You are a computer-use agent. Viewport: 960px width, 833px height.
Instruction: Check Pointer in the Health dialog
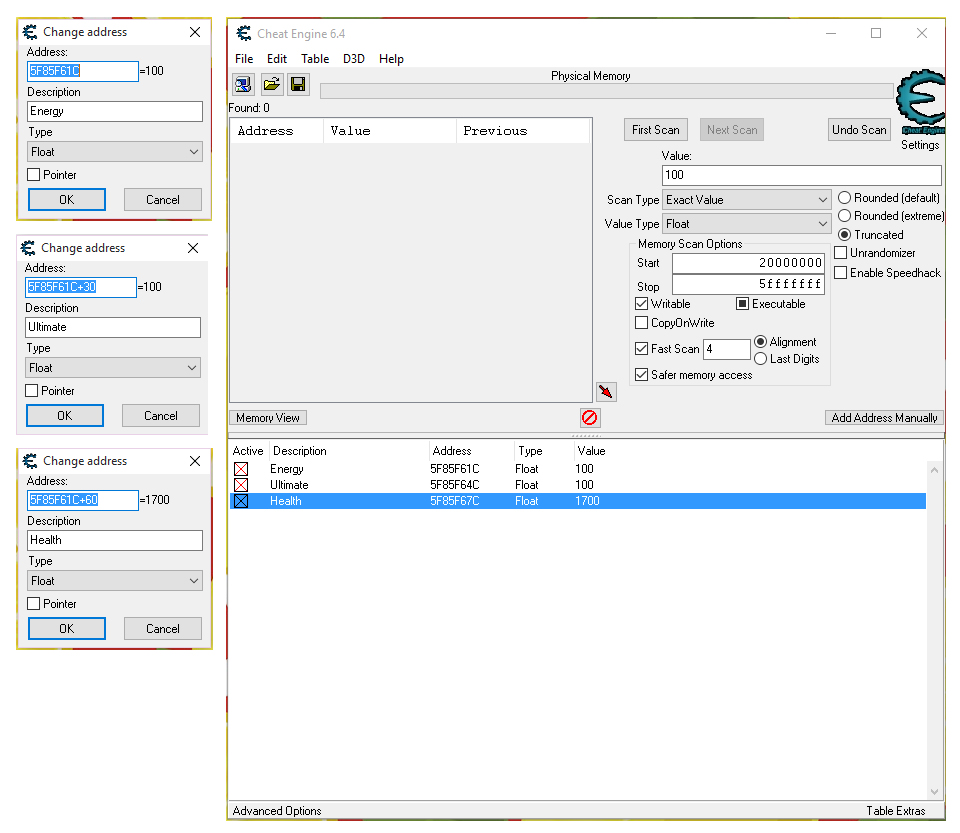[34, 603]
